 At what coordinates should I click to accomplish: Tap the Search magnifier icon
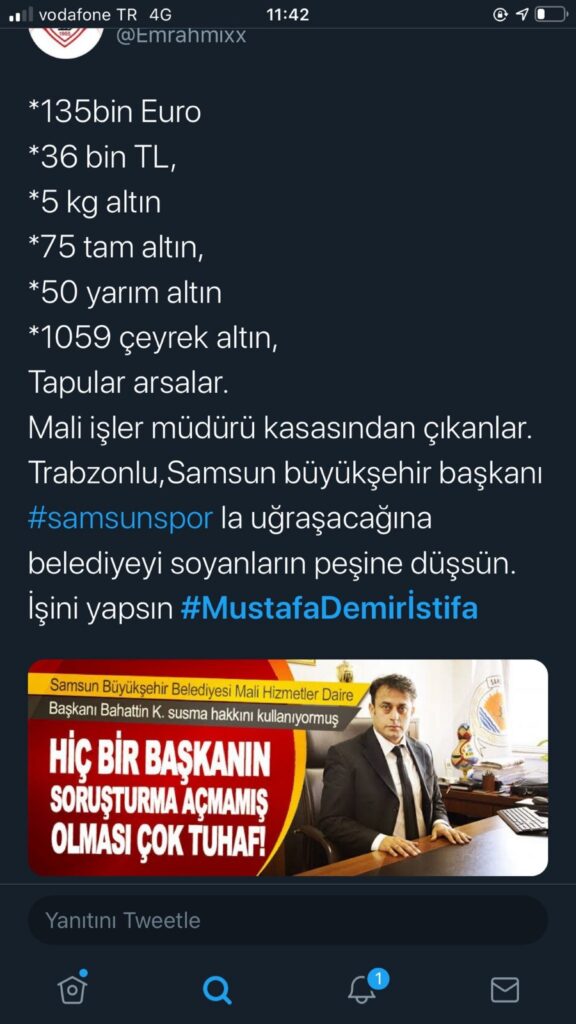[x=216, y=990]
